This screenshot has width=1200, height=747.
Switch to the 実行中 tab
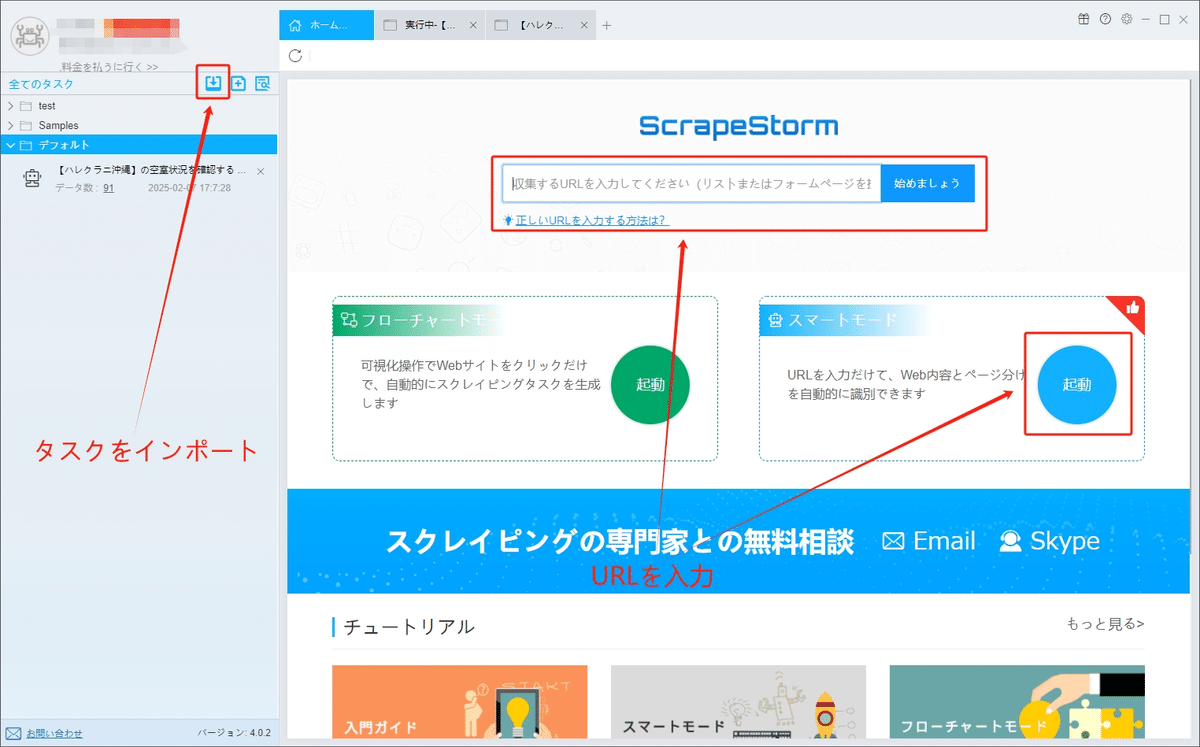(x=431, y=26)
